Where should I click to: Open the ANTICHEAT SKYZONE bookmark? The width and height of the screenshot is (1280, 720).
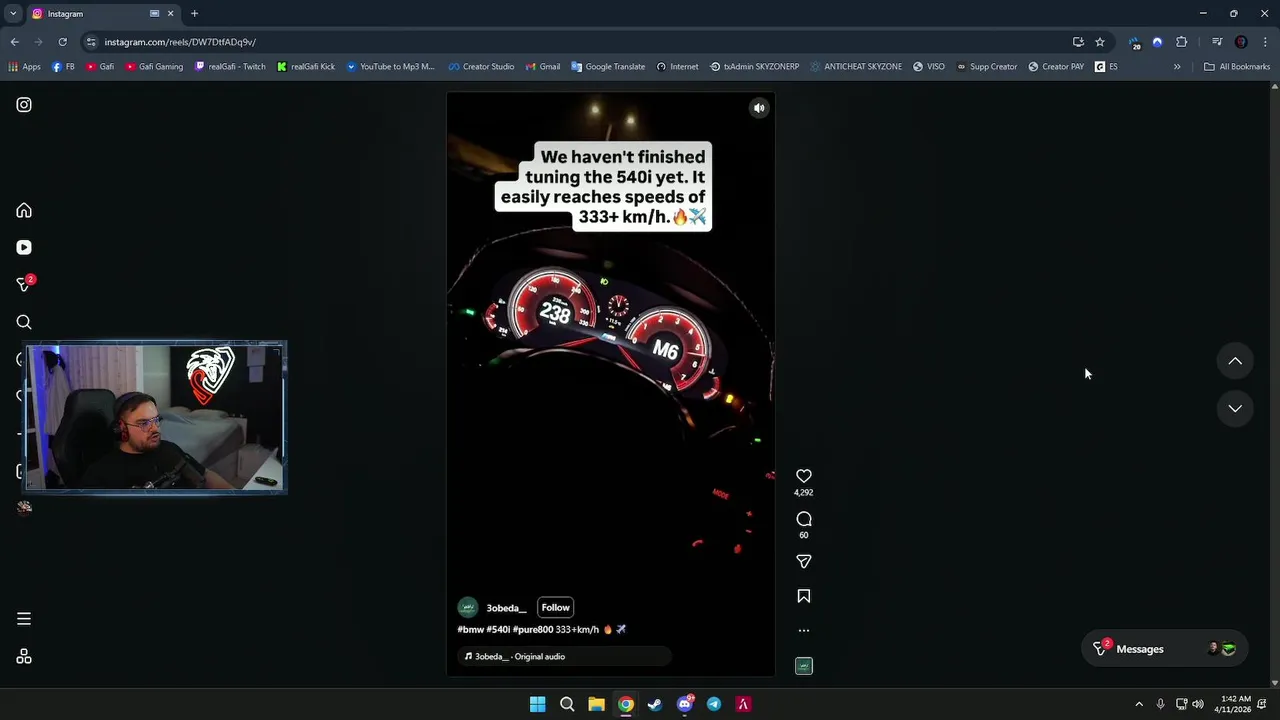[856, 67]
